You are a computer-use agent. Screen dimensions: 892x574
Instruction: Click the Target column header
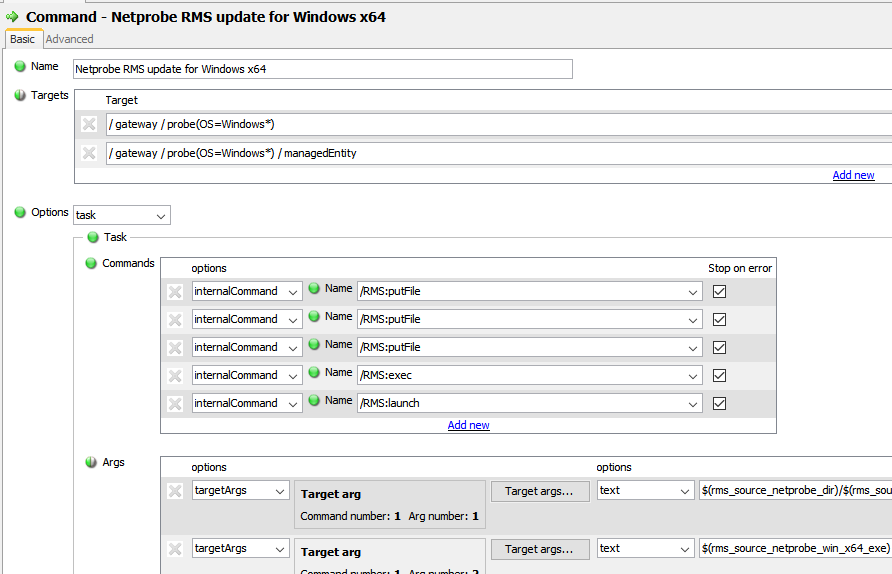121,100
